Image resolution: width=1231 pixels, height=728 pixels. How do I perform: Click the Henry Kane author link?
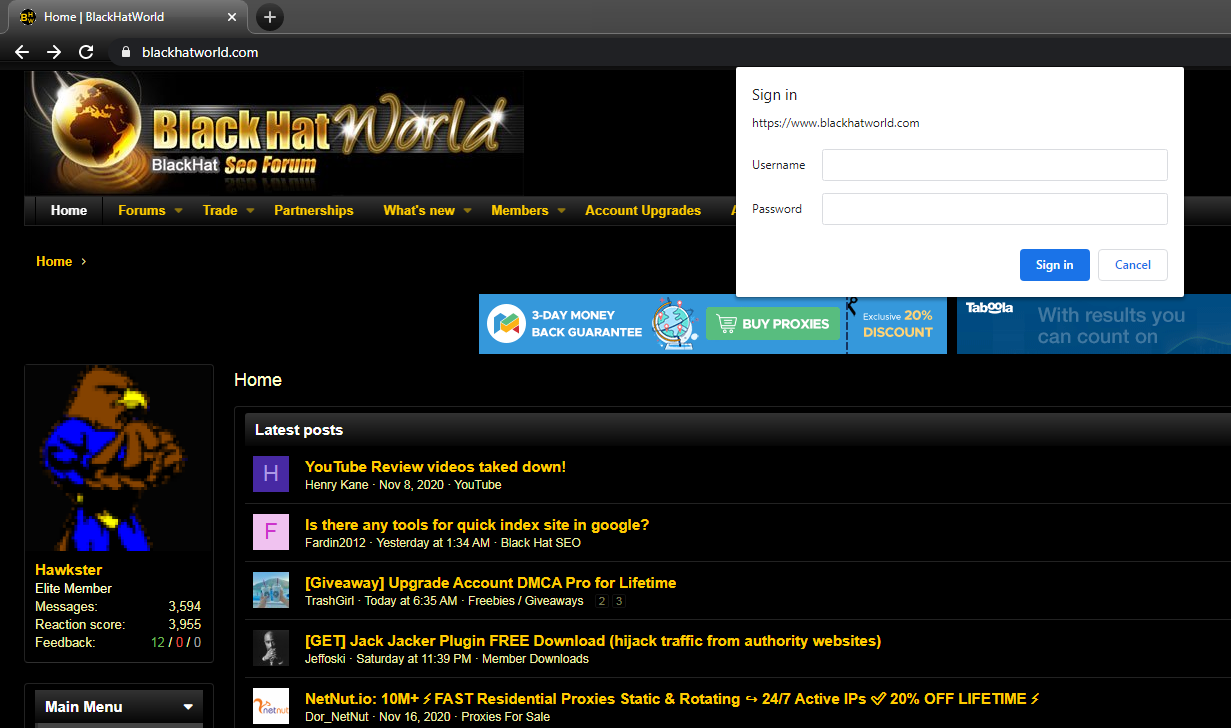(x=336, y=485)
